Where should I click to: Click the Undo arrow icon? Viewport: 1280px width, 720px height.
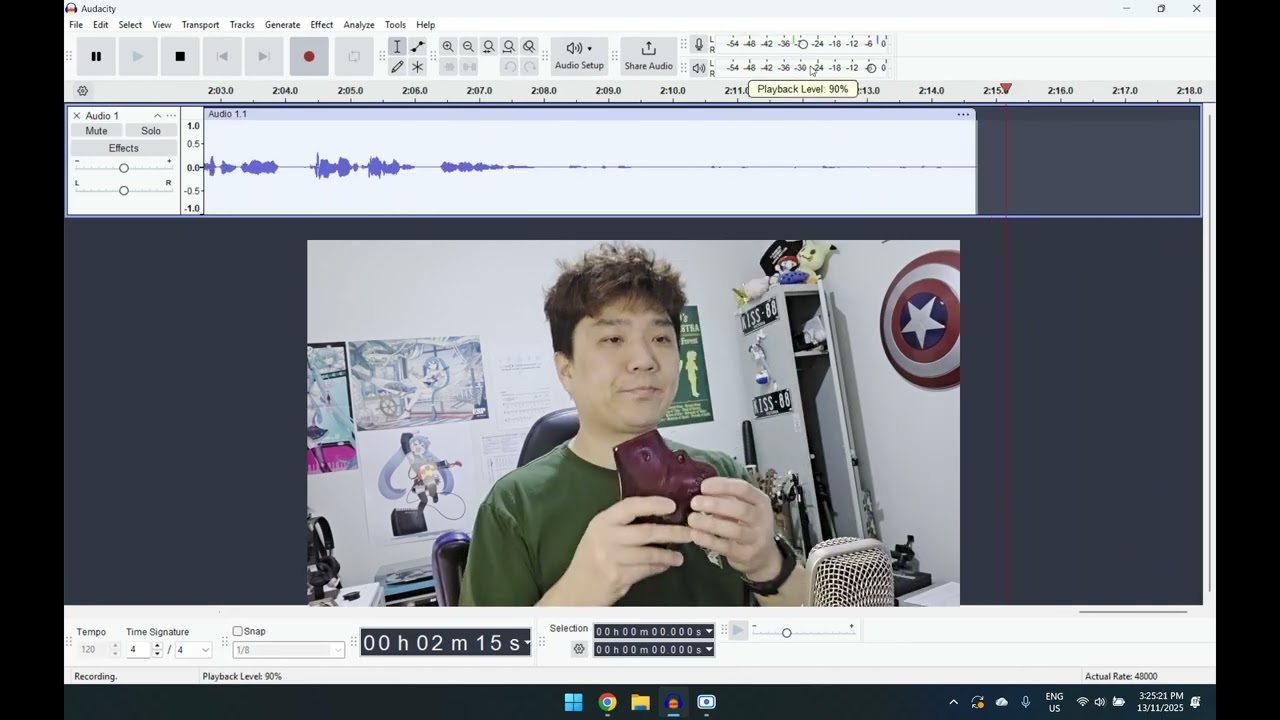[x=509, y=67]
